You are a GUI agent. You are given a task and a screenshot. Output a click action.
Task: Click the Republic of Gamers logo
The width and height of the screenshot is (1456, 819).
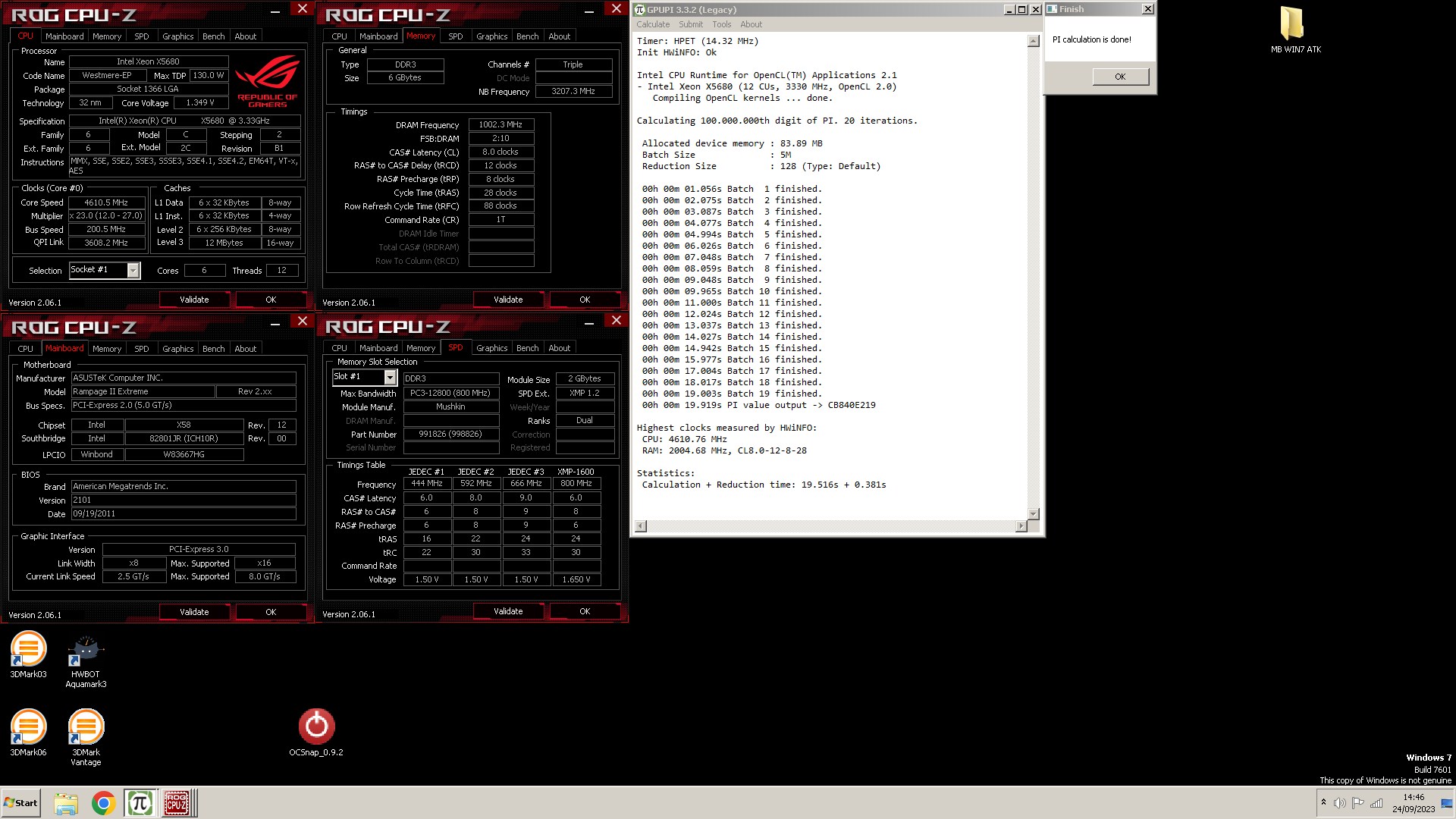[268, 83]
